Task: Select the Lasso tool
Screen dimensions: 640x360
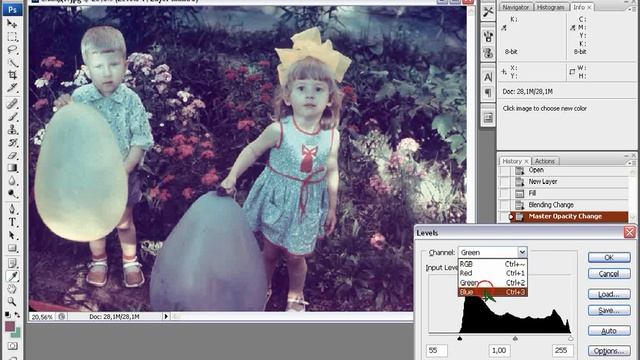Action: tap(12, 50)
